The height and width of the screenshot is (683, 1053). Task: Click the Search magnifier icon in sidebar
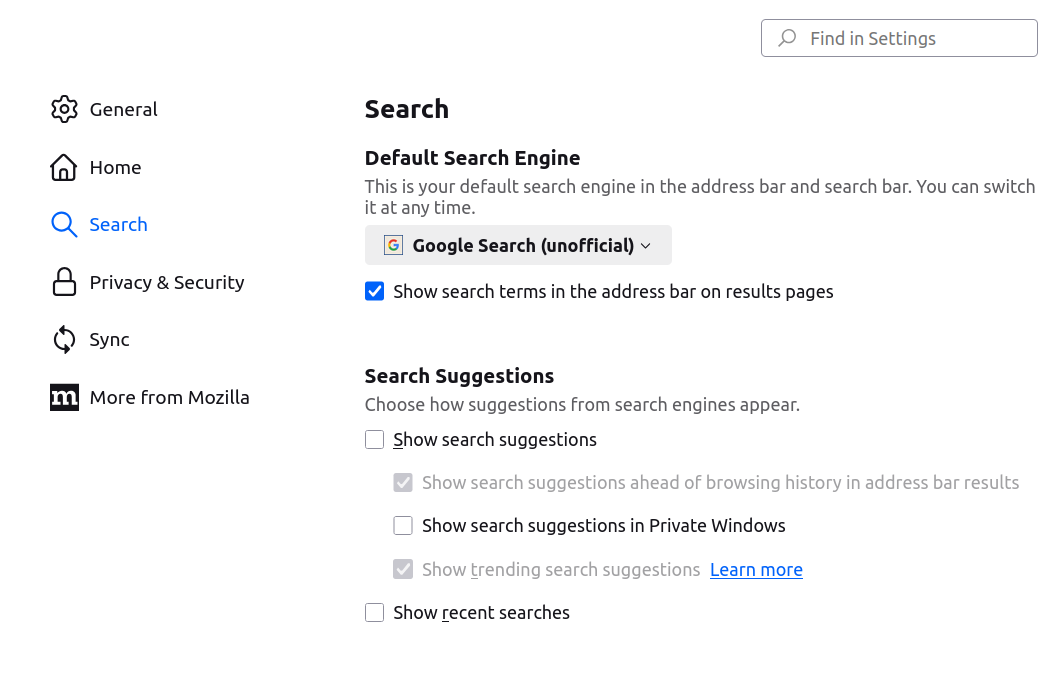coord(64,224)
